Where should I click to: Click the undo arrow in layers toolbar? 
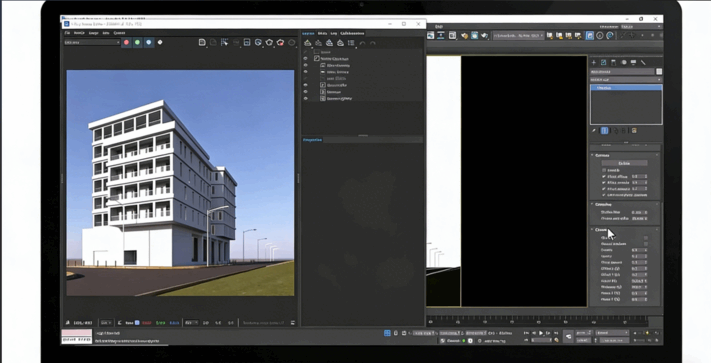point(362,43)
